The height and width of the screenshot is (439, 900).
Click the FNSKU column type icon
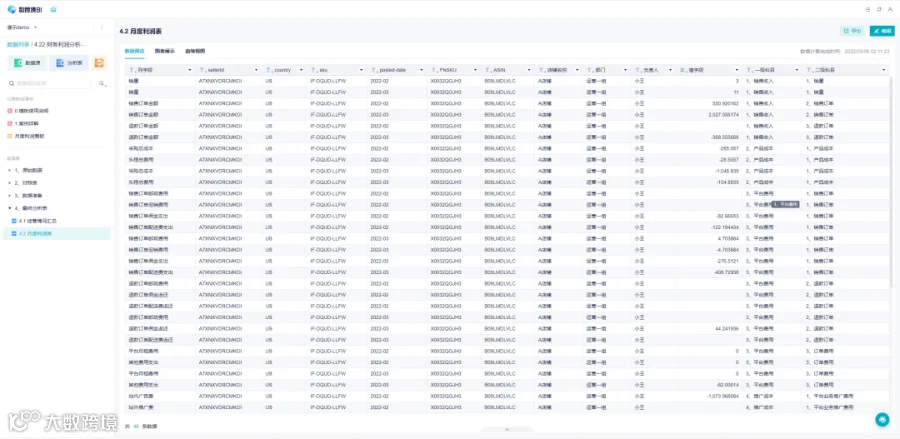click(435, 70)
